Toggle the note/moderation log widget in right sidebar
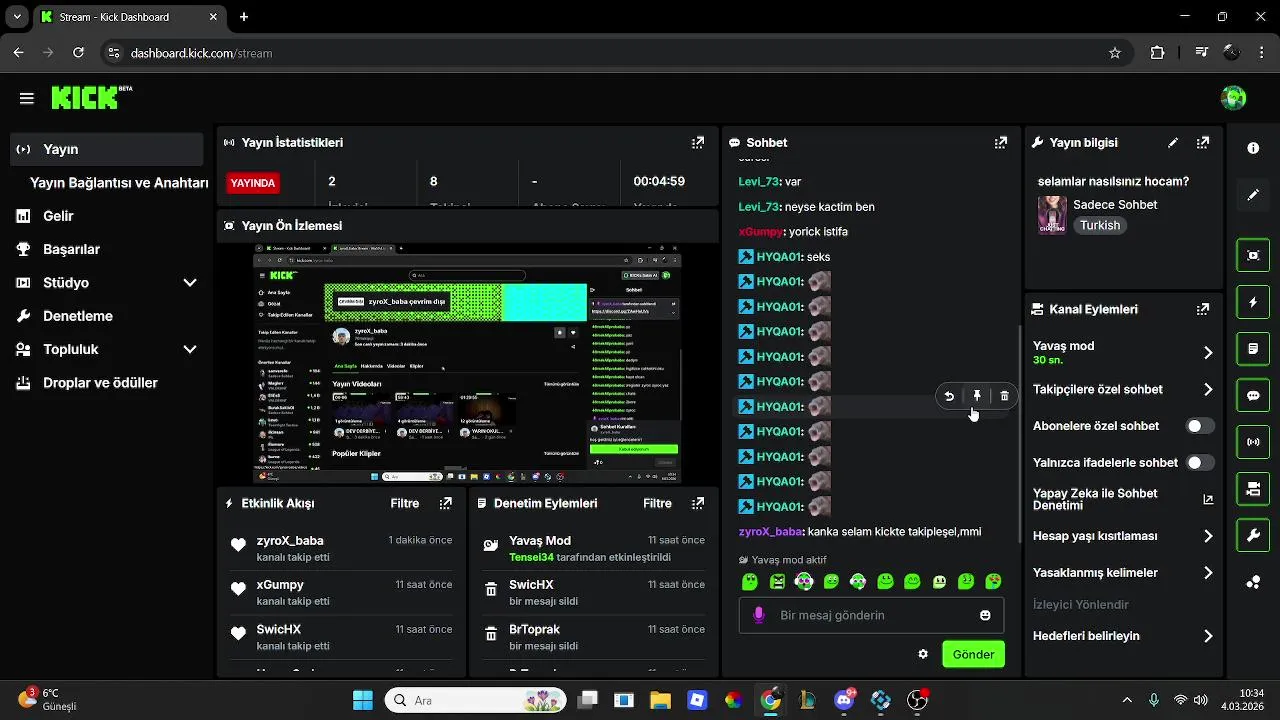The width and height of the screenshot is (1280, 720). coord(1253,349)
